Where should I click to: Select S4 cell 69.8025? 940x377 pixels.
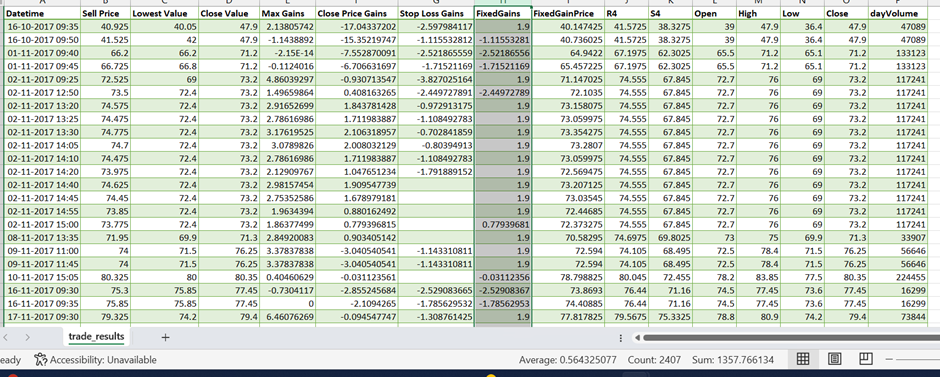coord(670,237)
